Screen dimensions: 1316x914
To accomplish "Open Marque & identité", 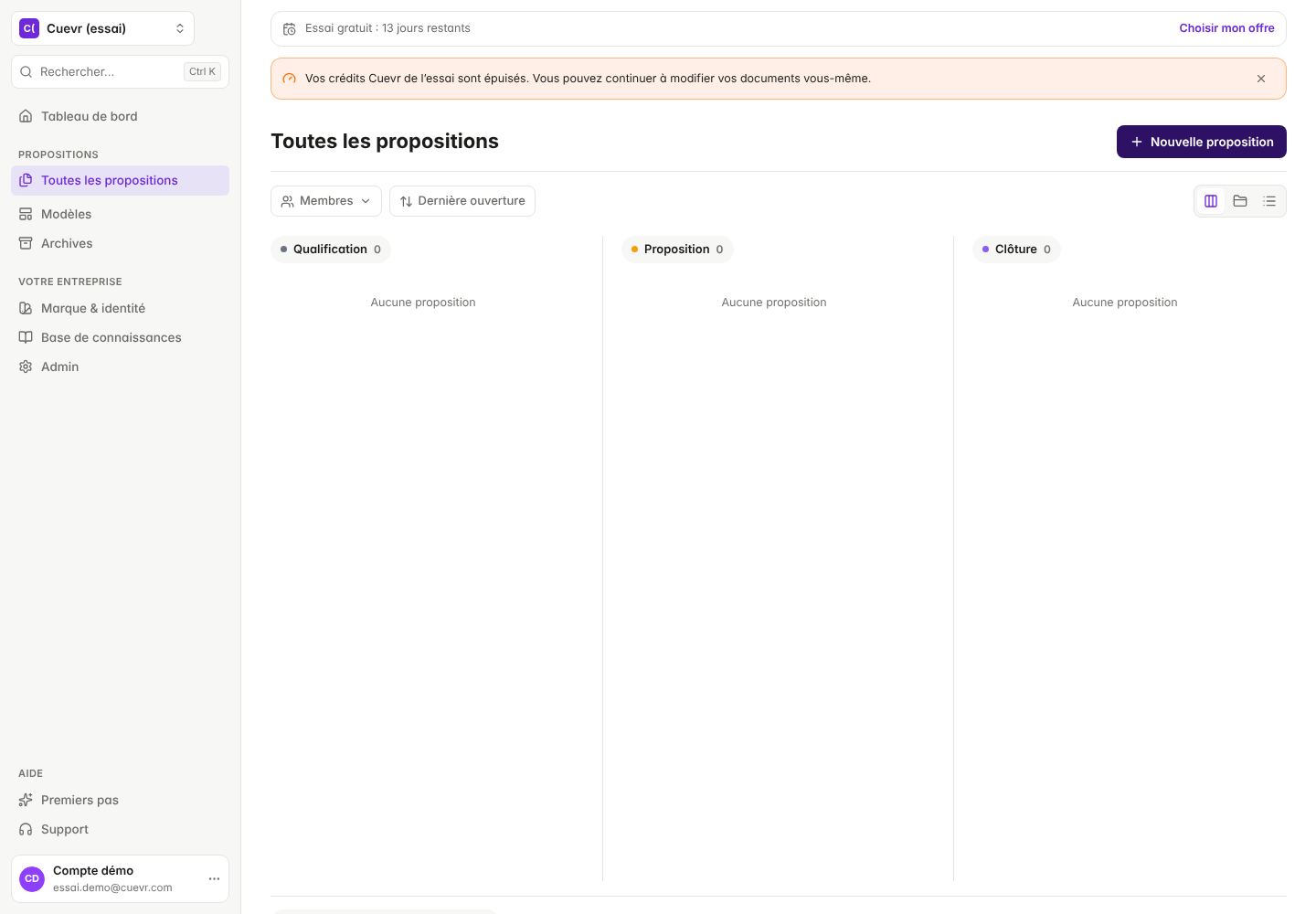I will click(x=120, y=308).
